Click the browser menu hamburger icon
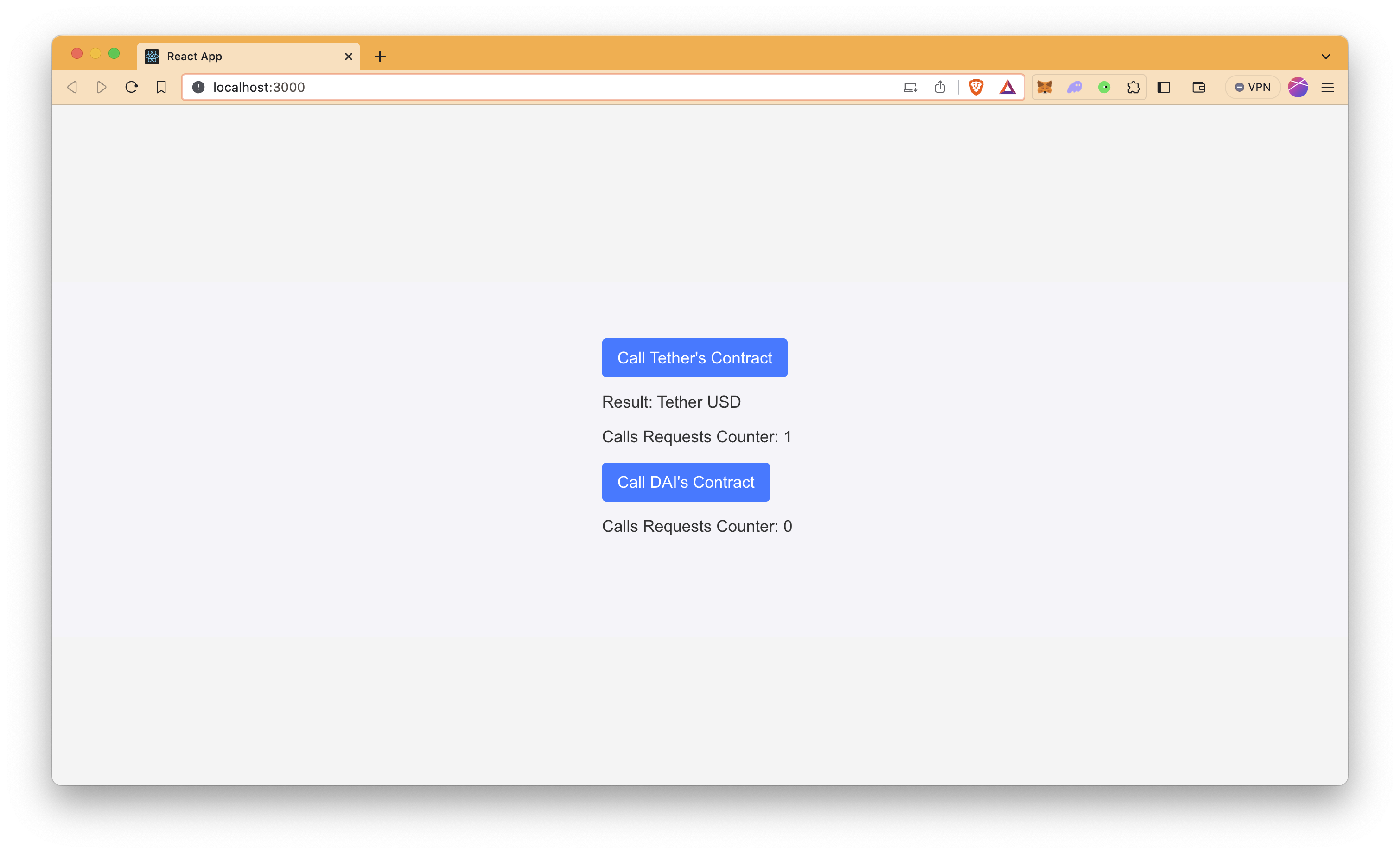 tap(1328, 87)
